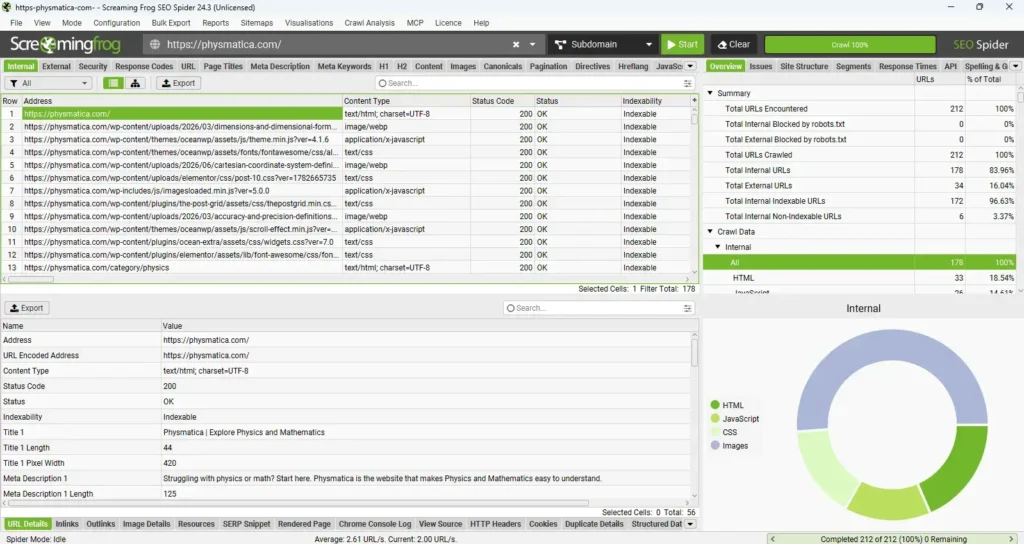Select the HTML row under Internal
1024x544 pixels.
tap(859, 278)
